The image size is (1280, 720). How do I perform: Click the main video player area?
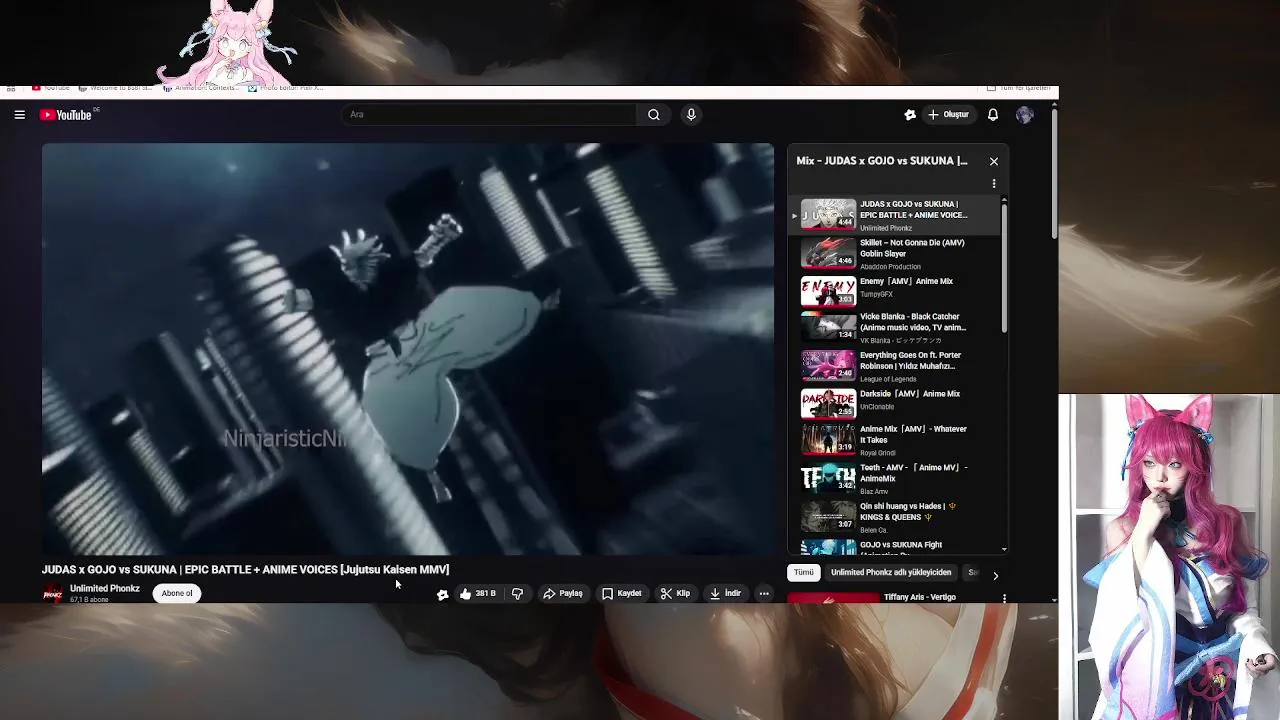[x=408, y=349]
